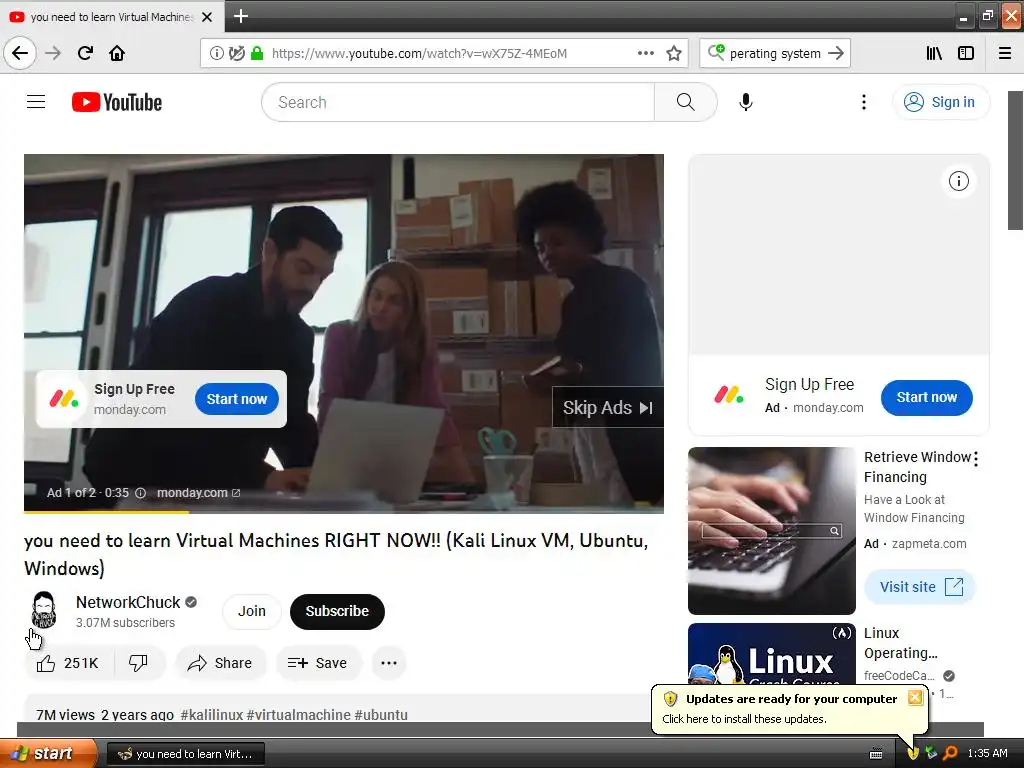Click the address bar URL

(x=419, y=54)
